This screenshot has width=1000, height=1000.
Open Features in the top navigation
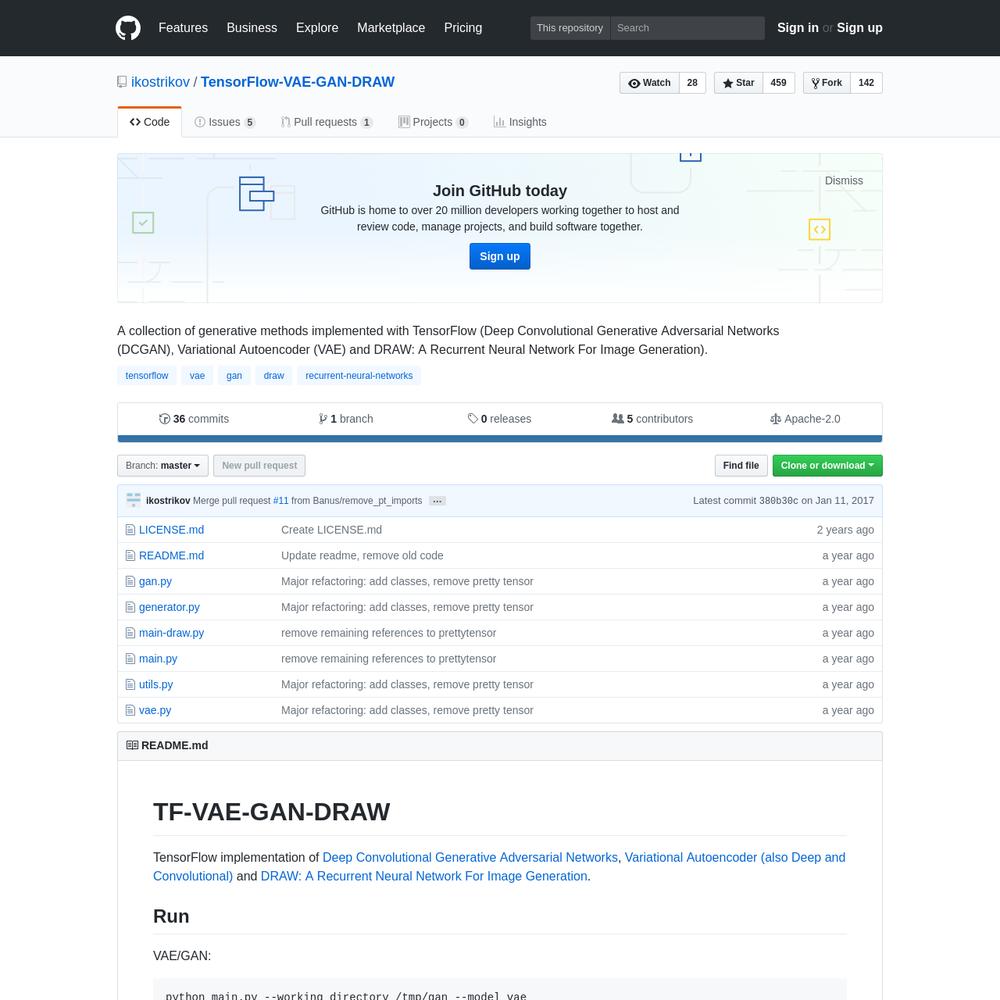pos(183,28)
